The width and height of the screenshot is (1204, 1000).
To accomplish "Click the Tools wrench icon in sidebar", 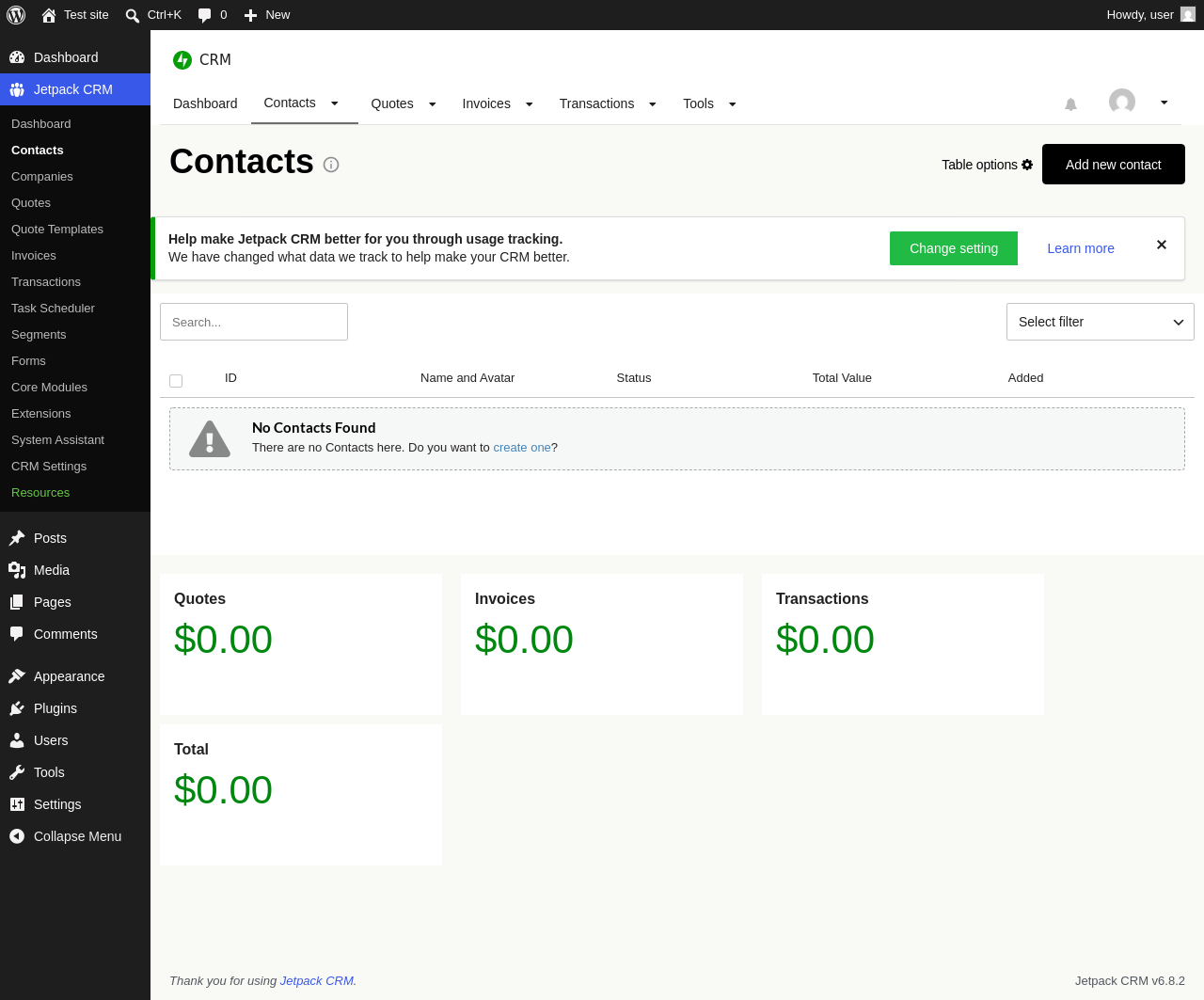I will click(x=17, y=772).
